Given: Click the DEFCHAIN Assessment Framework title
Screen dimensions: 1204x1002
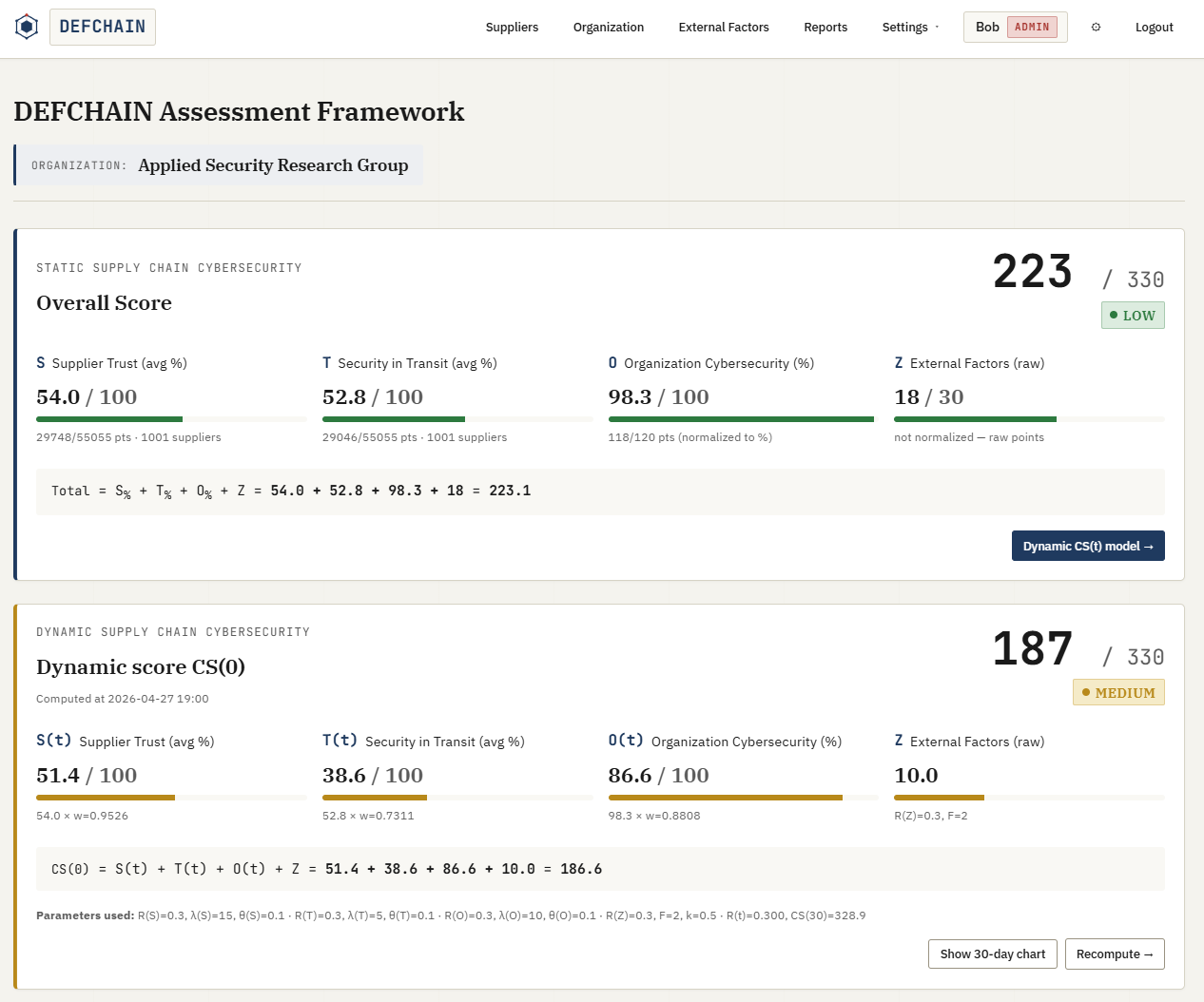Looking at the screenshot, I should pos(239,112).
